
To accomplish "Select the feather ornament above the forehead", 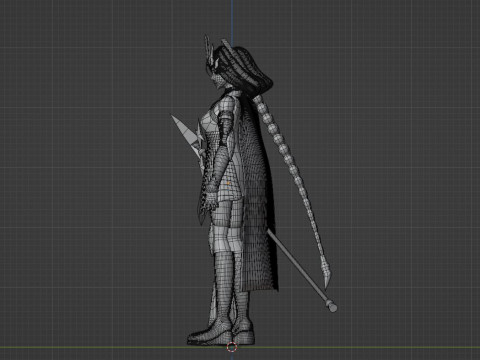I will pos(209,50).
